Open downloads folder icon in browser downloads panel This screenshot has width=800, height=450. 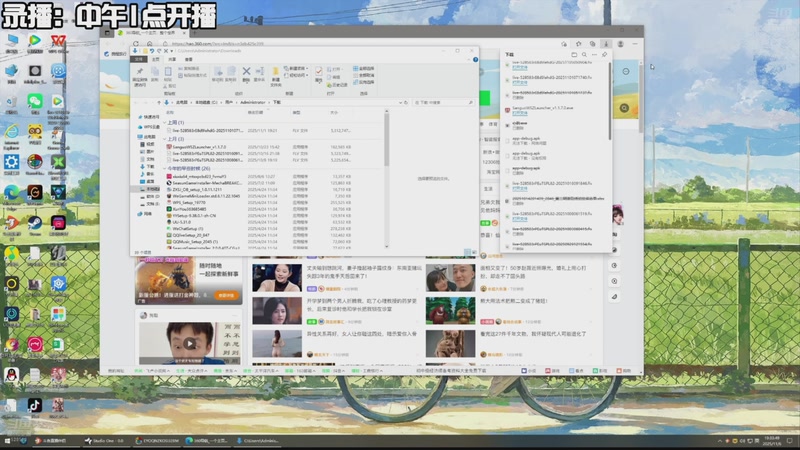pyautogui.click(x=574, y=54)
